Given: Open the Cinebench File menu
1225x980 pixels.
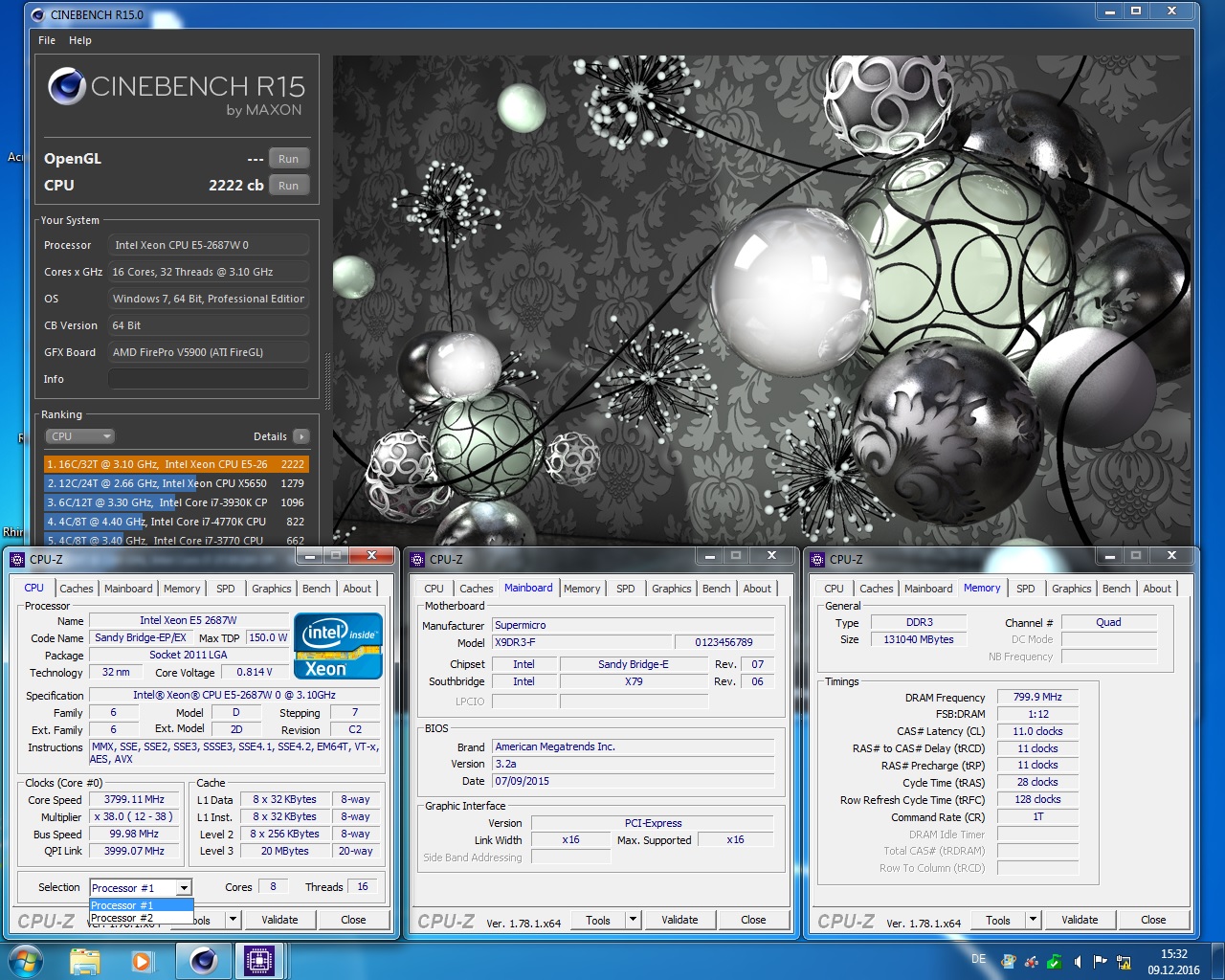Looking at the screenshot, I should point(47,40).
